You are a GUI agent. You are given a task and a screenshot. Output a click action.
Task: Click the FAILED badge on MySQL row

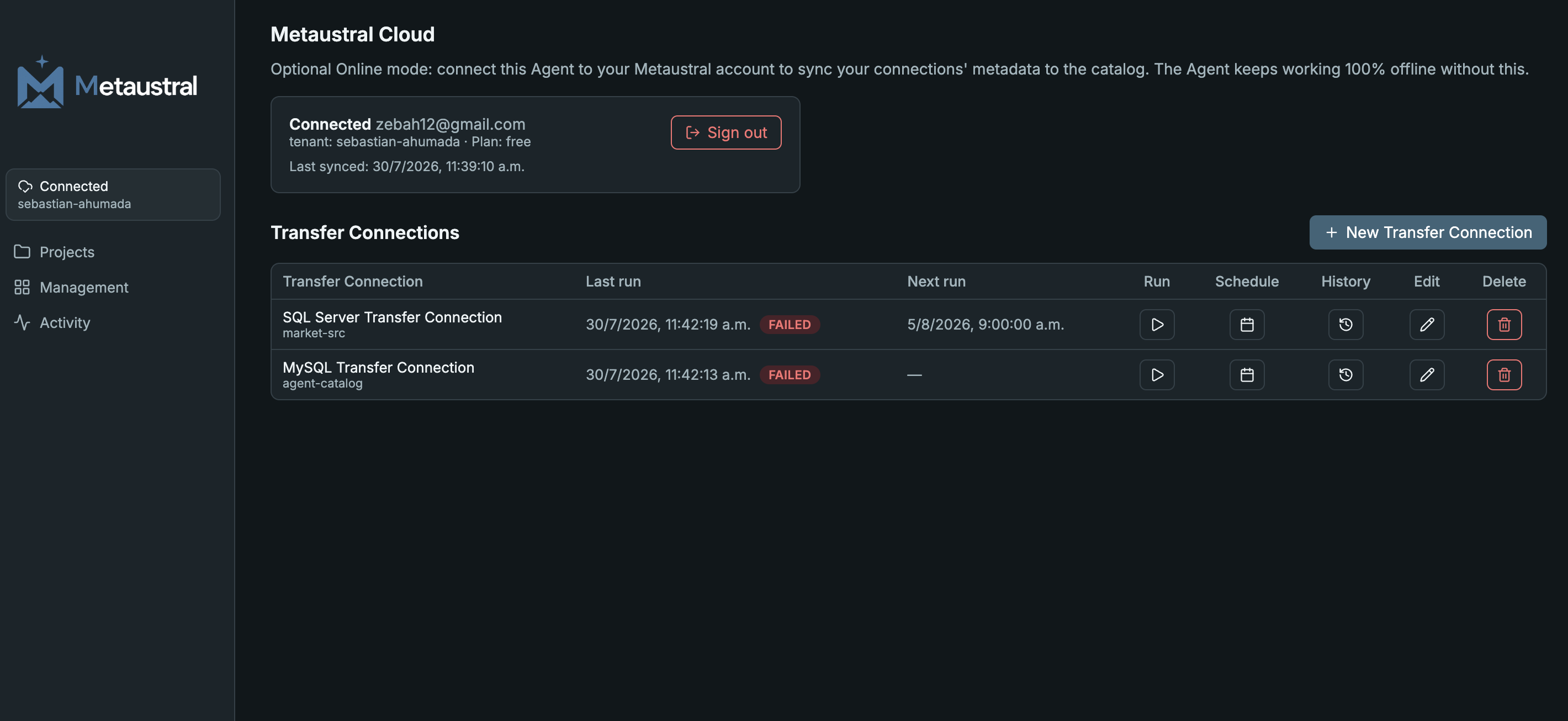(790, 375)
